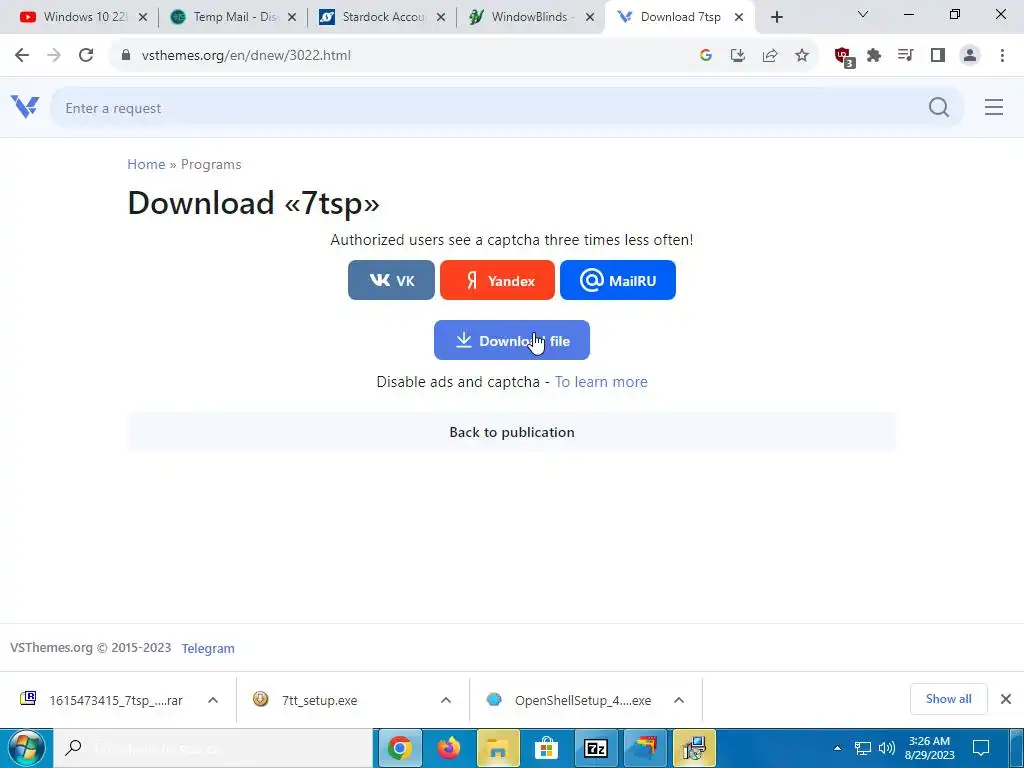Click the Download file button

[512, 340]
